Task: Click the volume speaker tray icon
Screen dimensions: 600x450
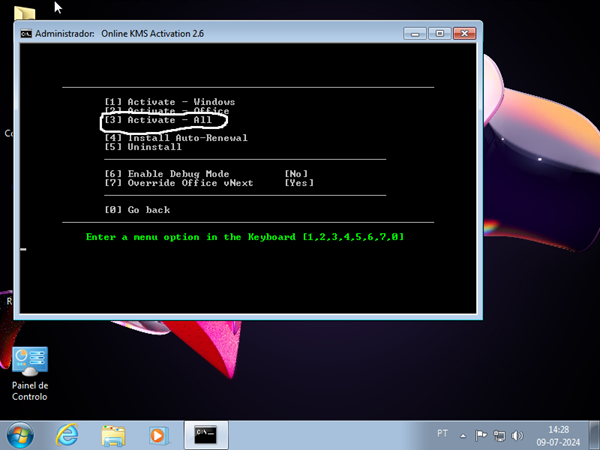Action: coord(517,435)
